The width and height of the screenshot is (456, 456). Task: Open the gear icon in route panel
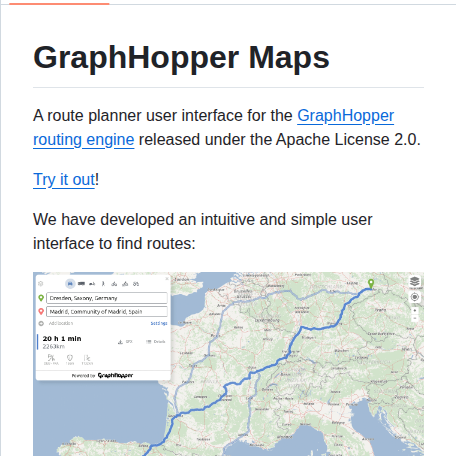pos(41,284)
